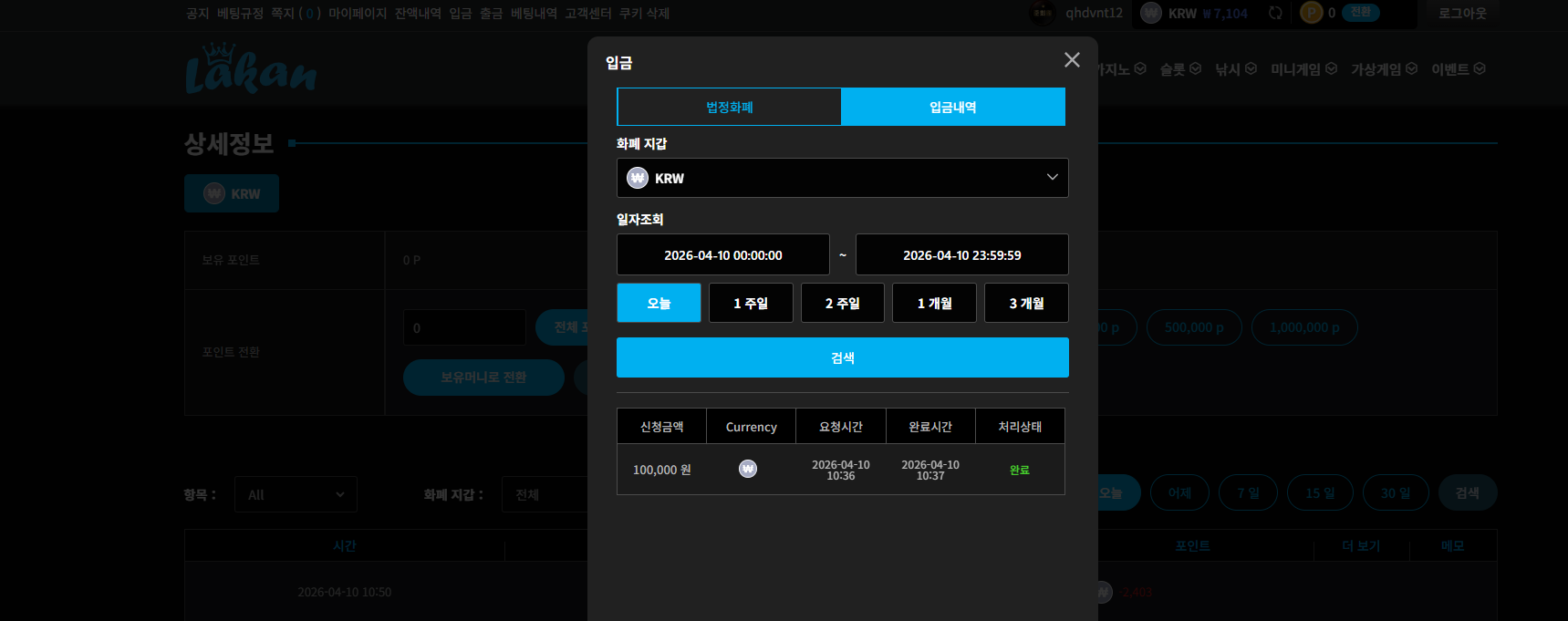Click the won currency icon in deposit row
This screenshot has width=1568, height=621.
coord(748,469)
